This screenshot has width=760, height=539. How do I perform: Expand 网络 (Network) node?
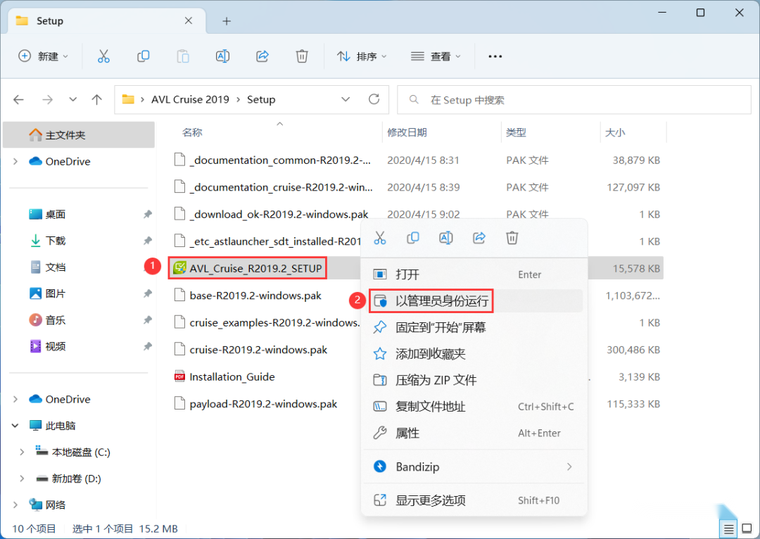point(15,505)
